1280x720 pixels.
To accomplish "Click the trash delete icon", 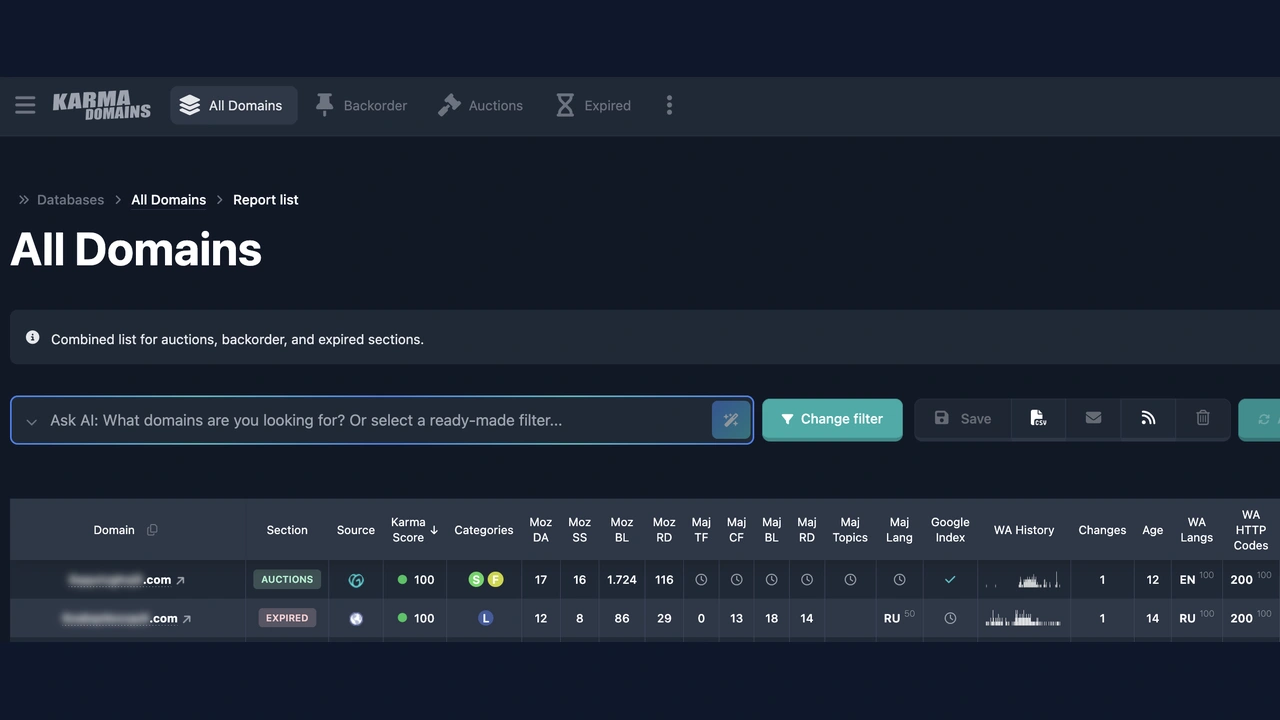I will coord(1203,418).
